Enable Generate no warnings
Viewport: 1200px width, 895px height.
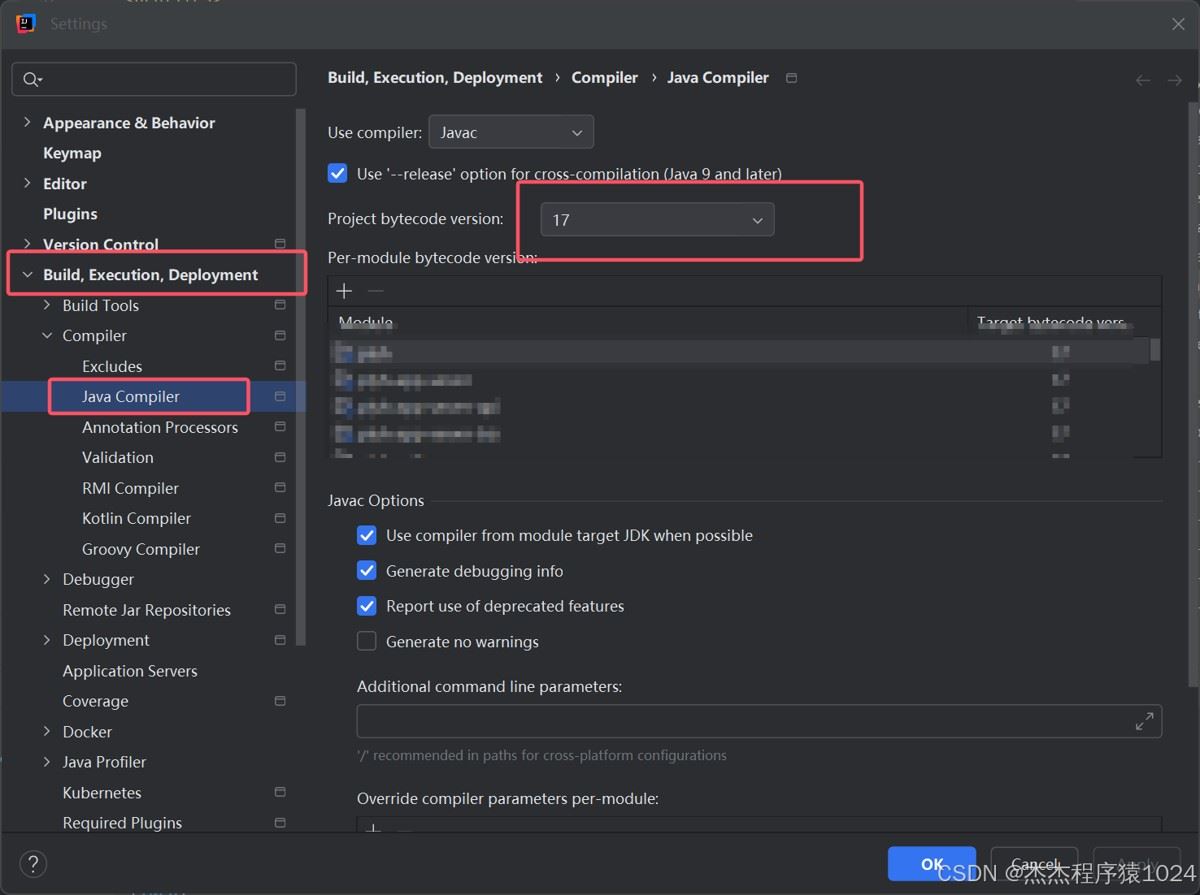(x=367, y=642)
